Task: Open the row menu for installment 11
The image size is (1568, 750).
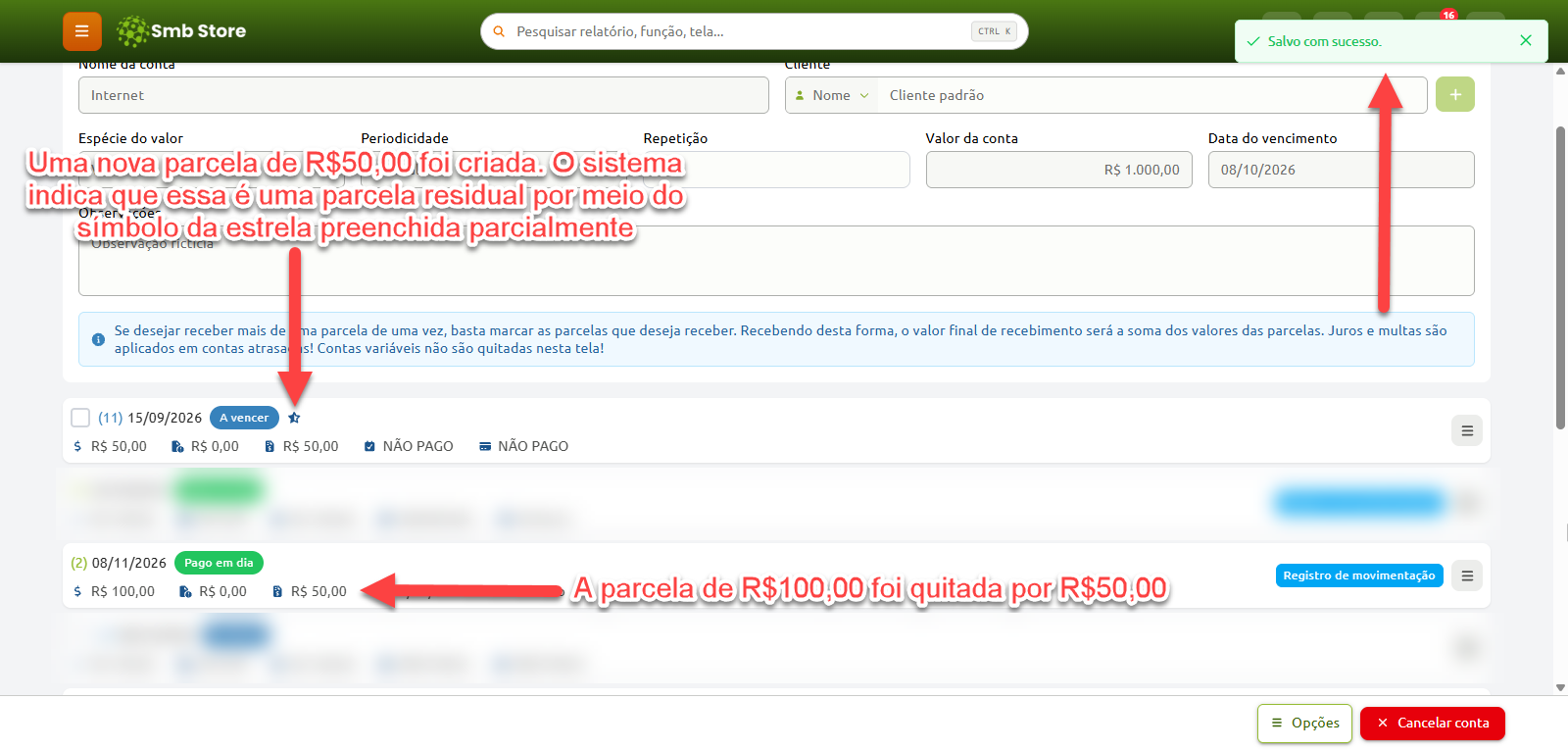Action: tap(1467, 430)
